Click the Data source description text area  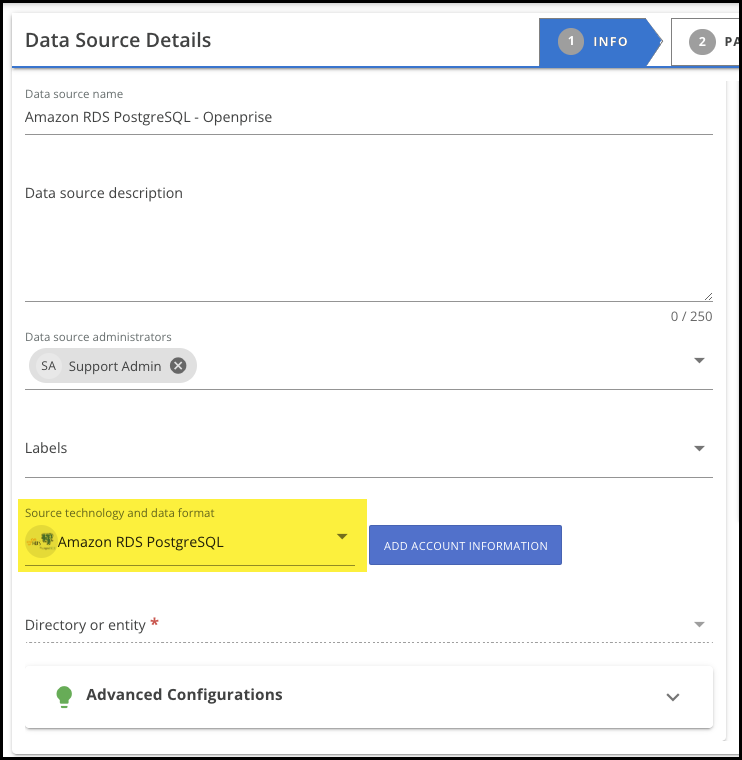[368, 240]
